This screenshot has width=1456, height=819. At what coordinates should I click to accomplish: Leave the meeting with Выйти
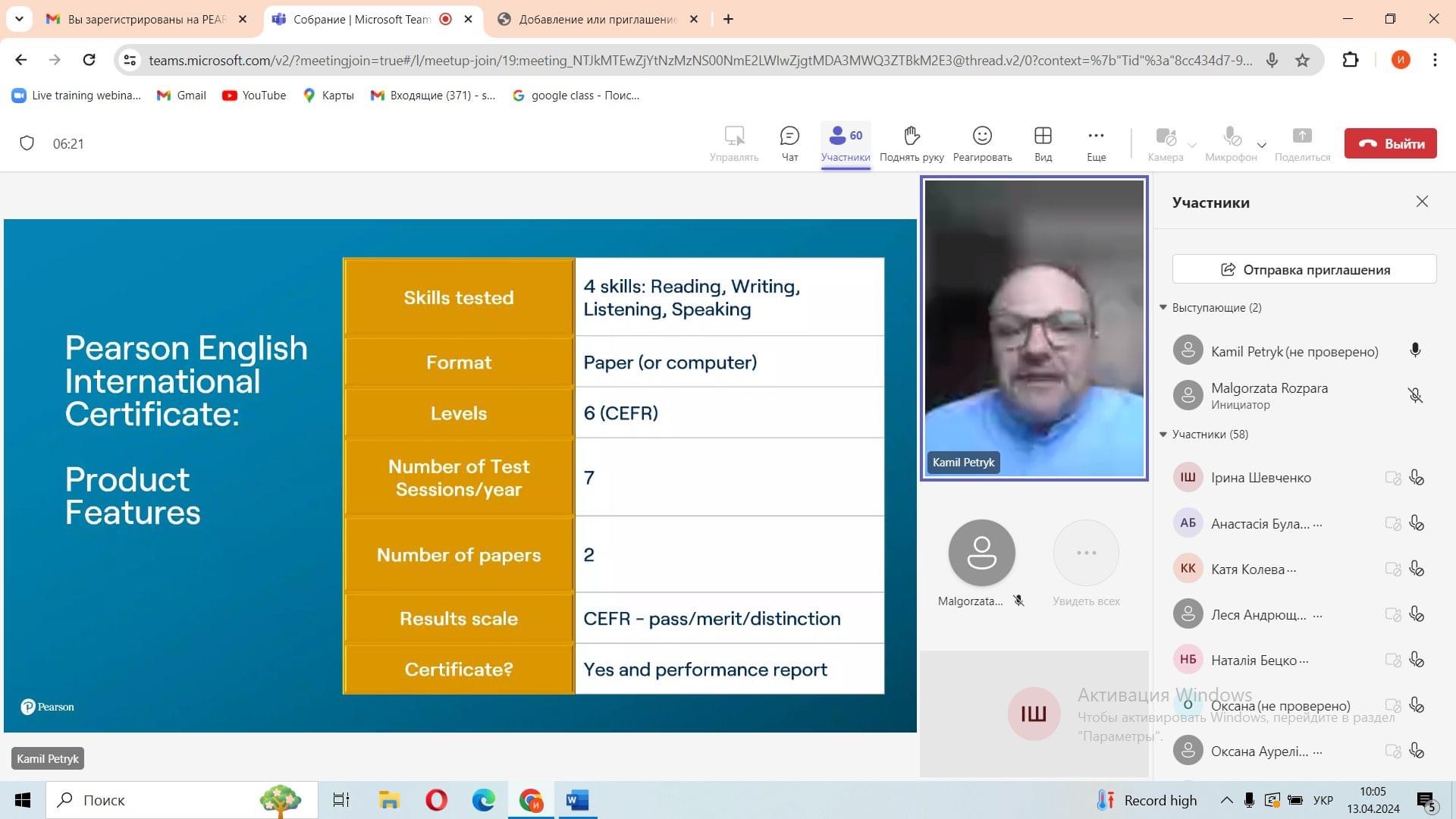(x=1390, y=143)
